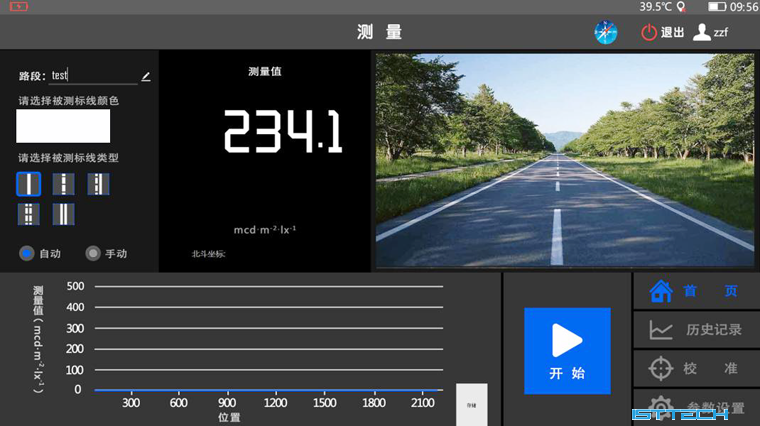Tap the battery indicator in status bar
760x426 pixels.
(x=716, y=7)
